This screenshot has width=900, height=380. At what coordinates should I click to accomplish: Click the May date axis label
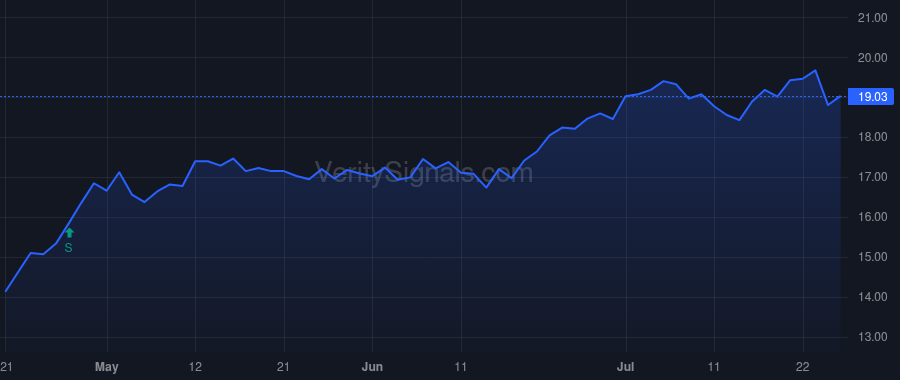107,367
